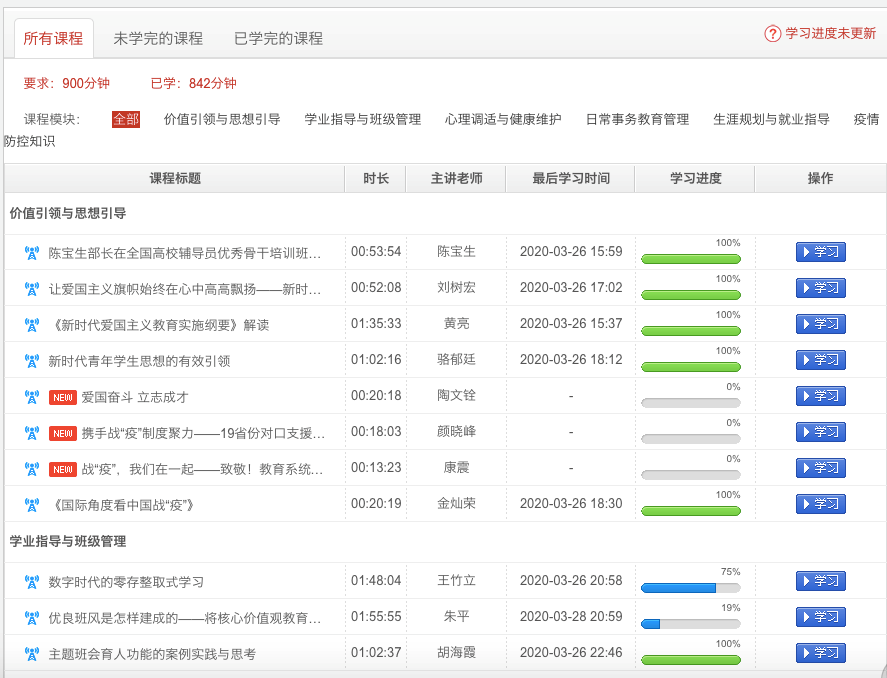
Task: Click the broadcast icon beside 新时代青年学生思想的有效引领
Action: tap(31, 360)
